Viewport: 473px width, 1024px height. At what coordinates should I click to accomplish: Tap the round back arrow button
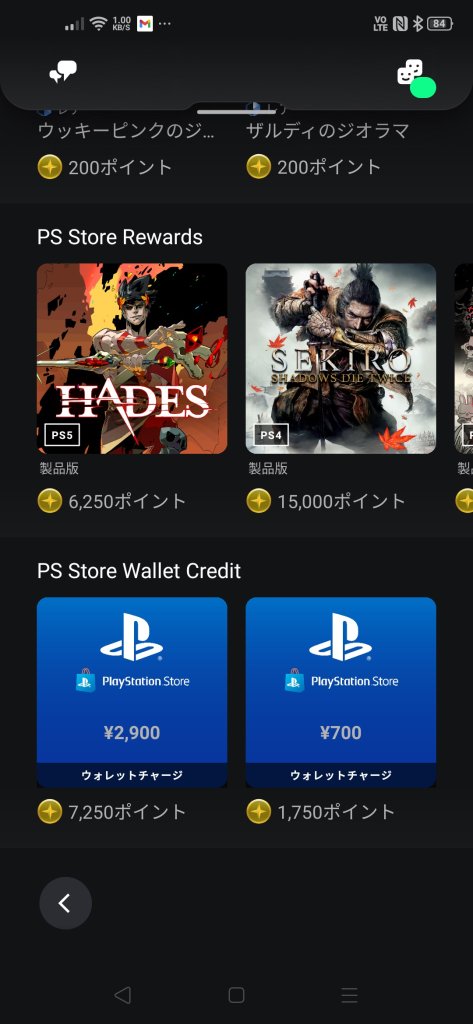[65, 903]
